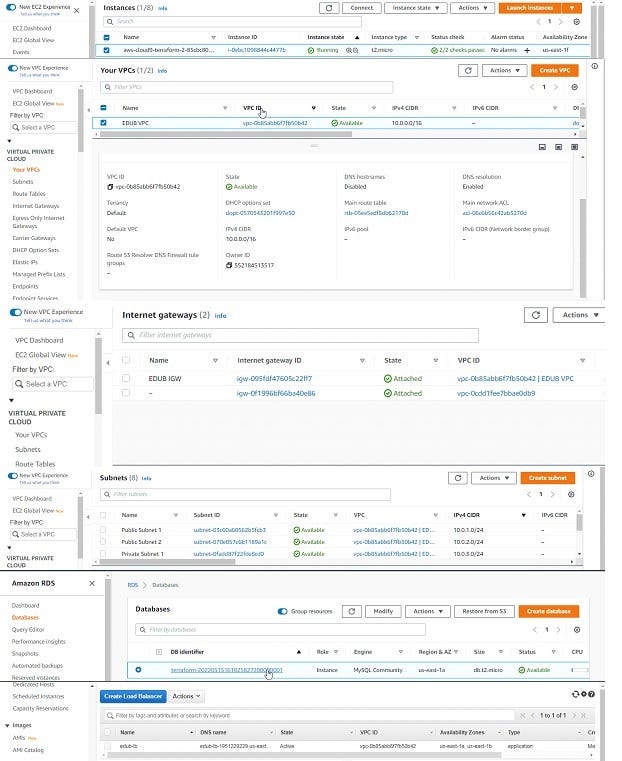Refresh the RDS Databases list

pyautogui.click(x=352, y=612)
